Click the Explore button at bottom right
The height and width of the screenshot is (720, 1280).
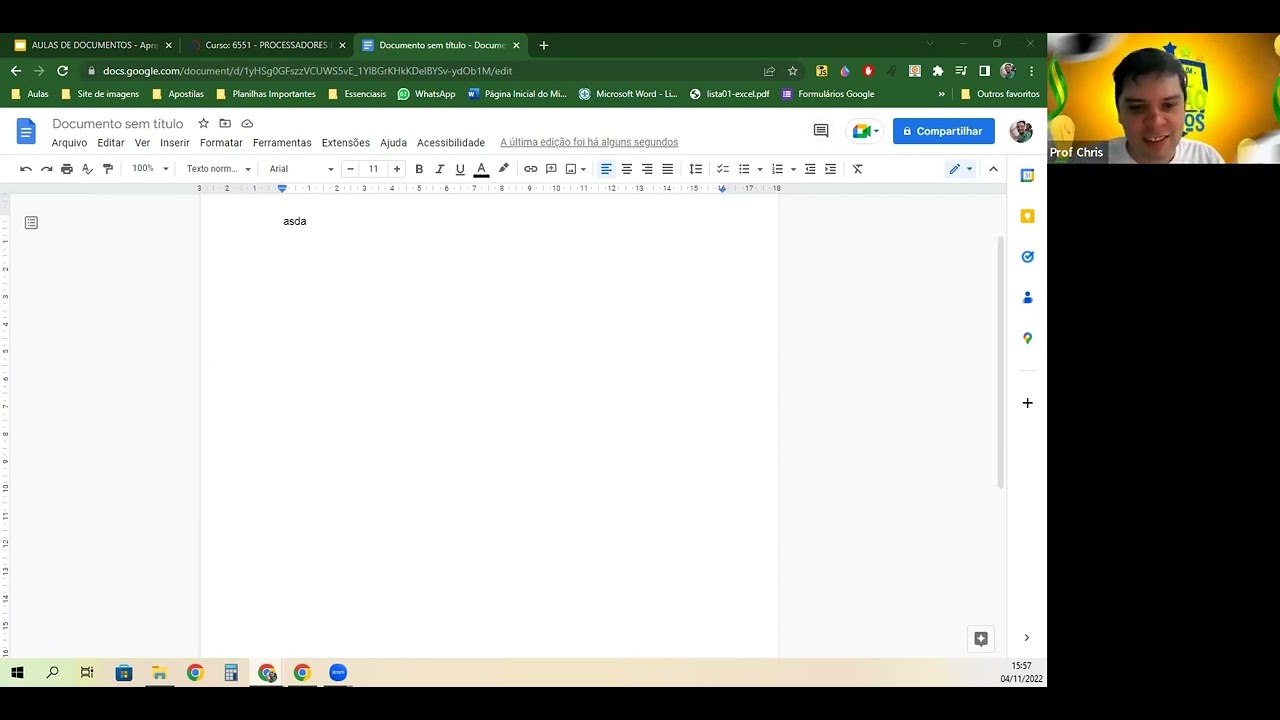click(981, 639)
